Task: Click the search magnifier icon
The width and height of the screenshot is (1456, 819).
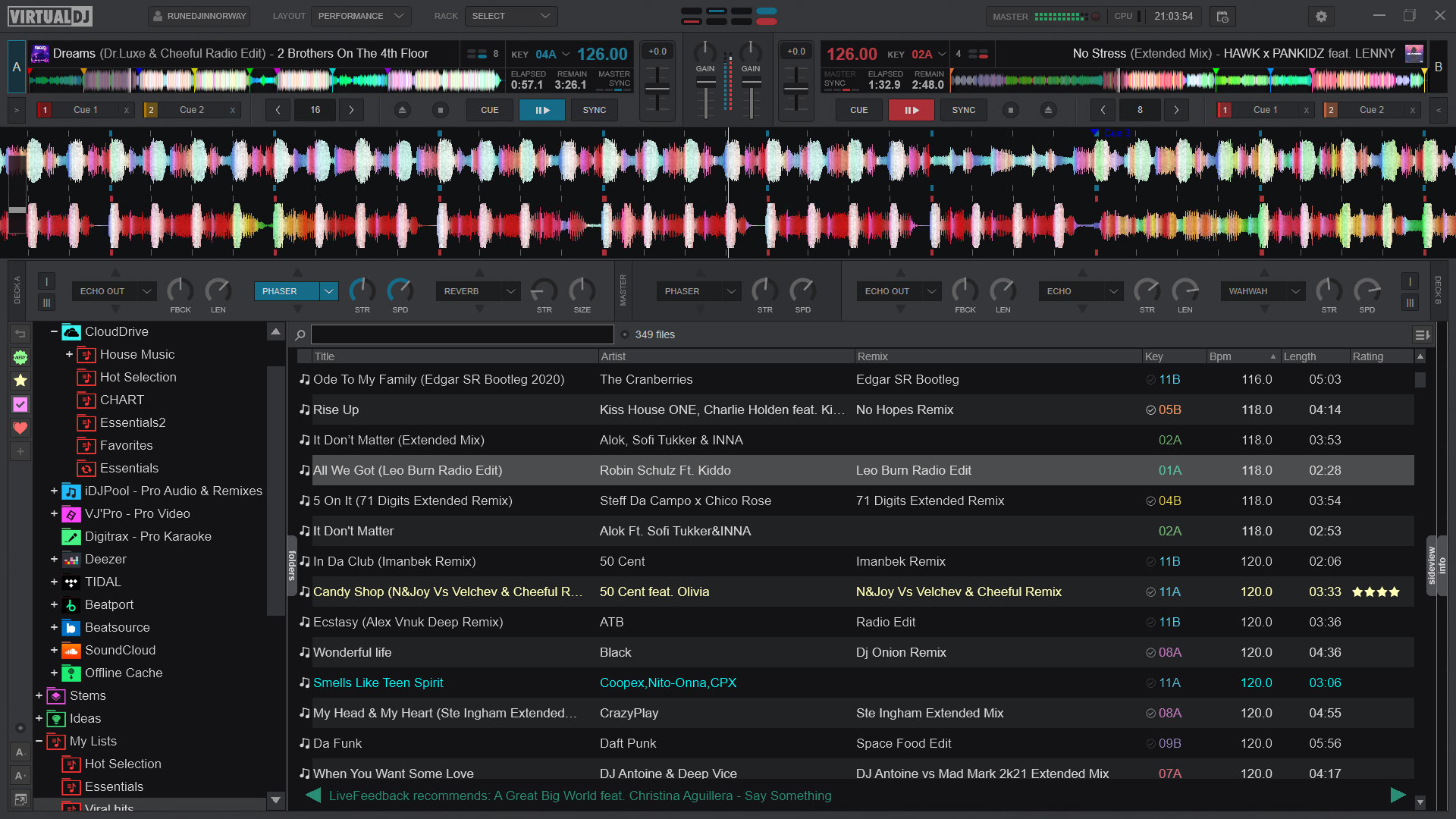Action: 300,334
